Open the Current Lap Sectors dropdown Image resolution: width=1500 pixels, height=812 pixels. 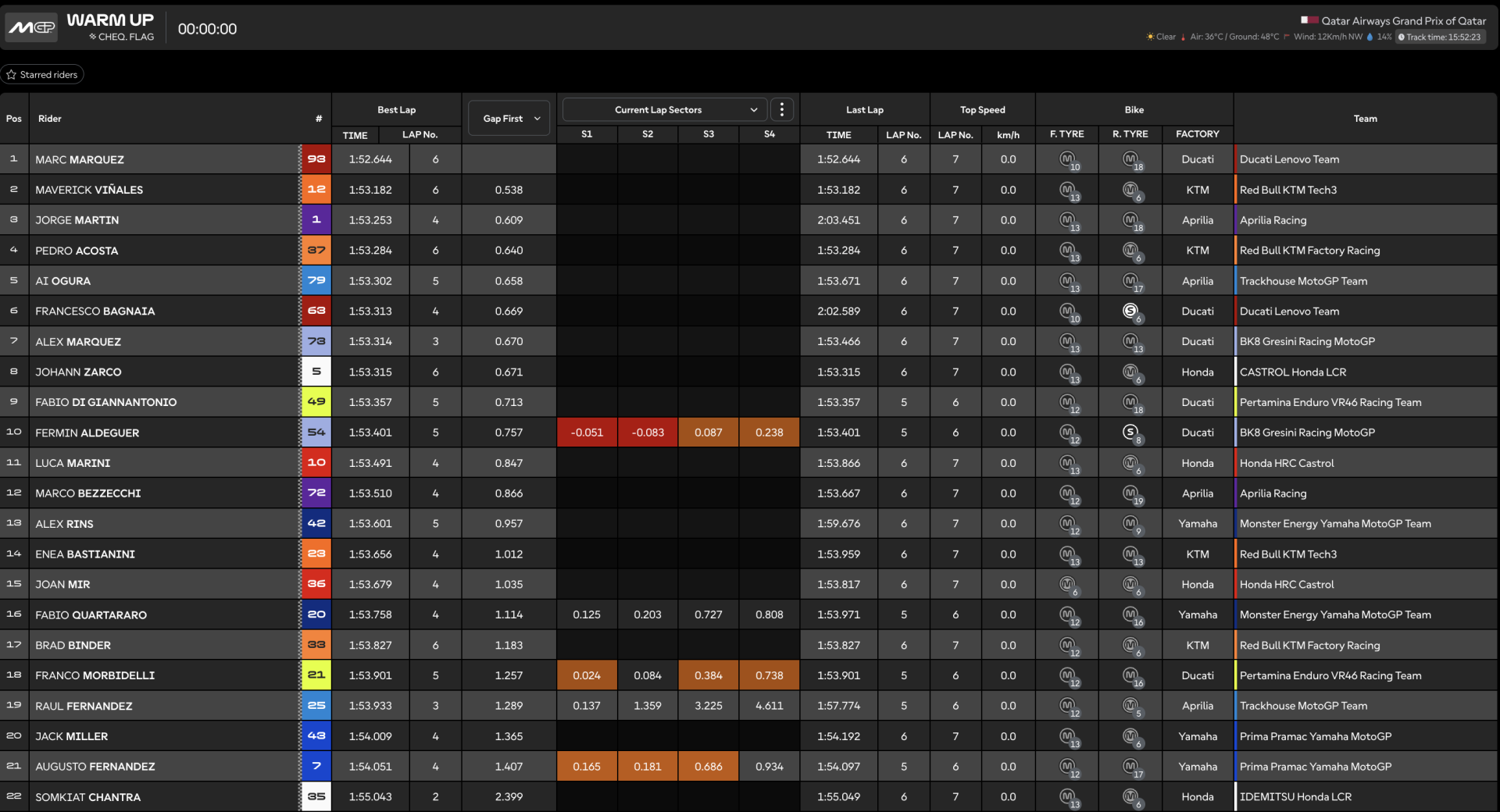pos(664,110)
